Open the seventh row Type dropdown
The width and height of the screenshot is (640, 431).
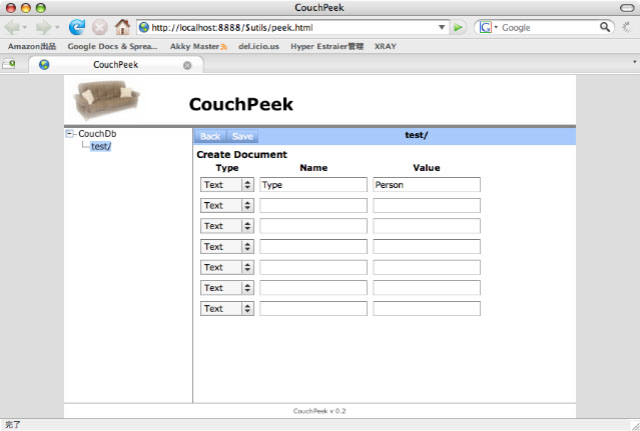pos(227,309)
